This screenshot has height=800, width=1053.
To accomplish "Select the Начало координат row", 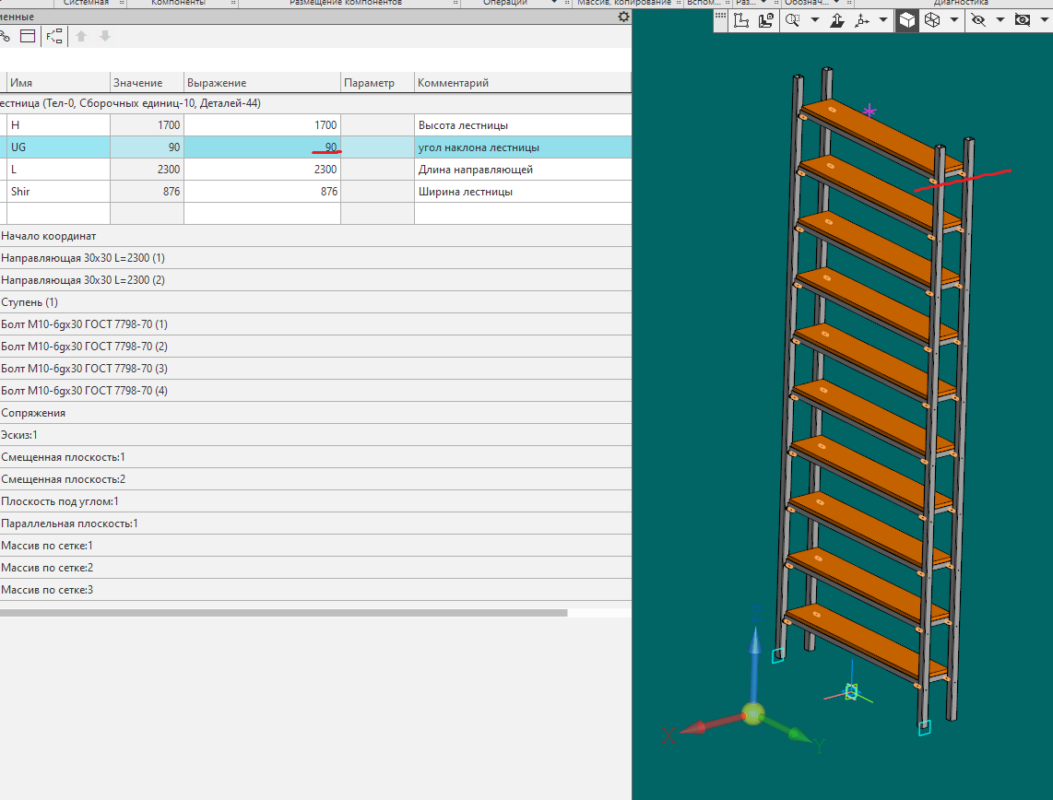I will [x=316, y=236].
